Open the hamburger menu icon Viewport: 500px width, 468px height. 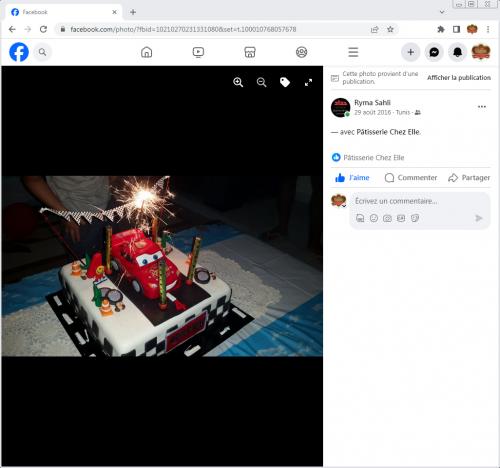point(353,52)
